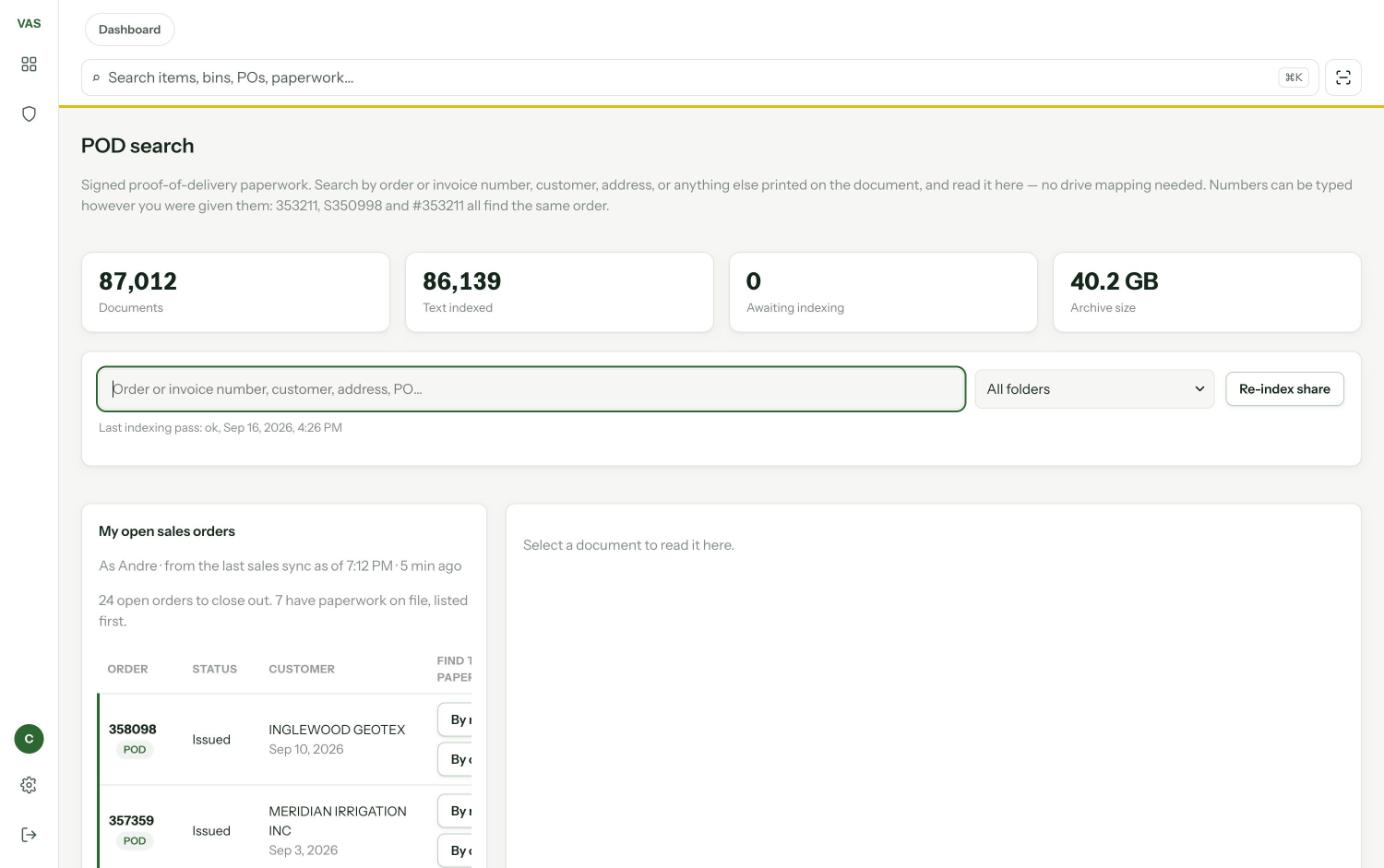Focus the global search items, bins, POs field

click(x=700, y=78)
